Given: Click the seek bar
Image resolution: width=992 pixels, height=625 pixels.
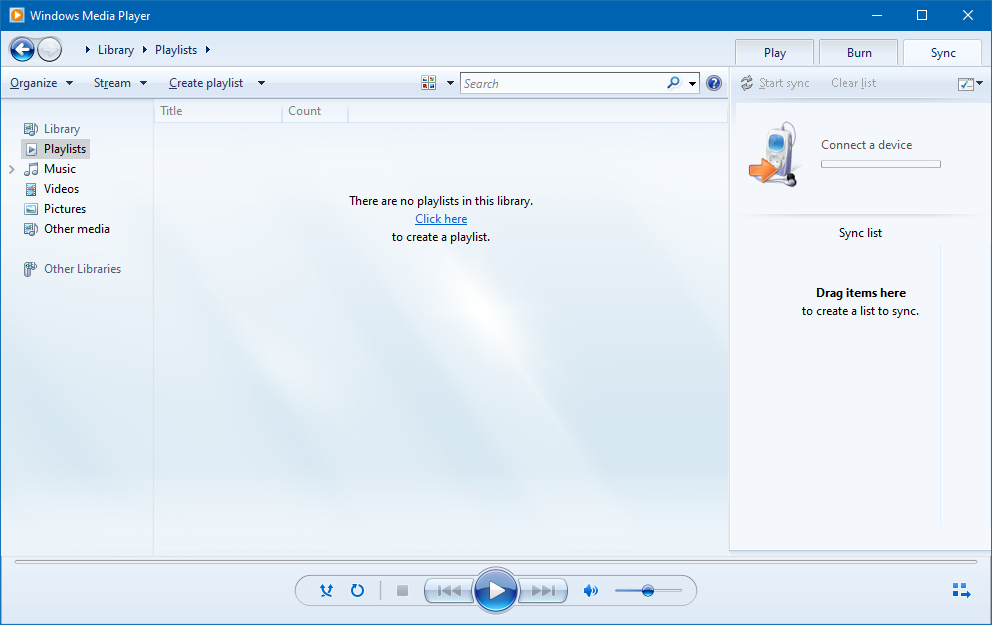Looking at the screenshot, I should 496,561.
